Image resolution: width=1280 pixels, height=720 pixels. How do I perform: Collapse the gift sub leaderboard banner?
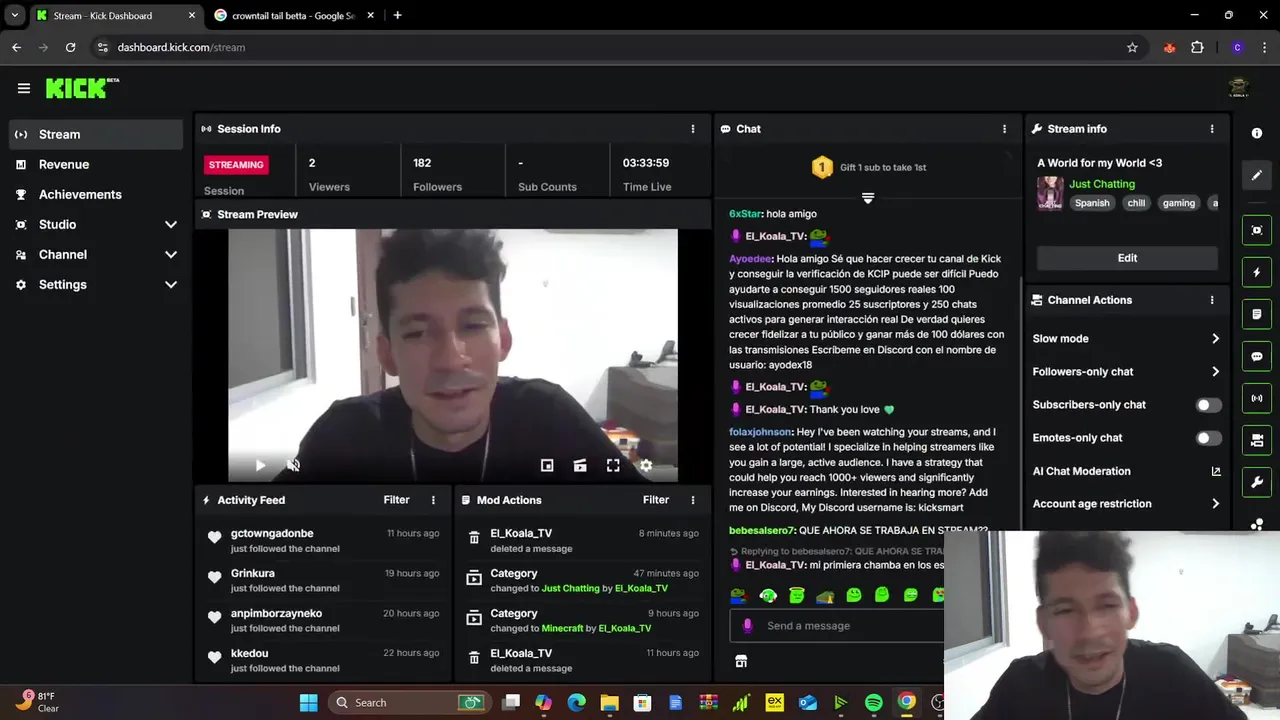pos(868,198)
